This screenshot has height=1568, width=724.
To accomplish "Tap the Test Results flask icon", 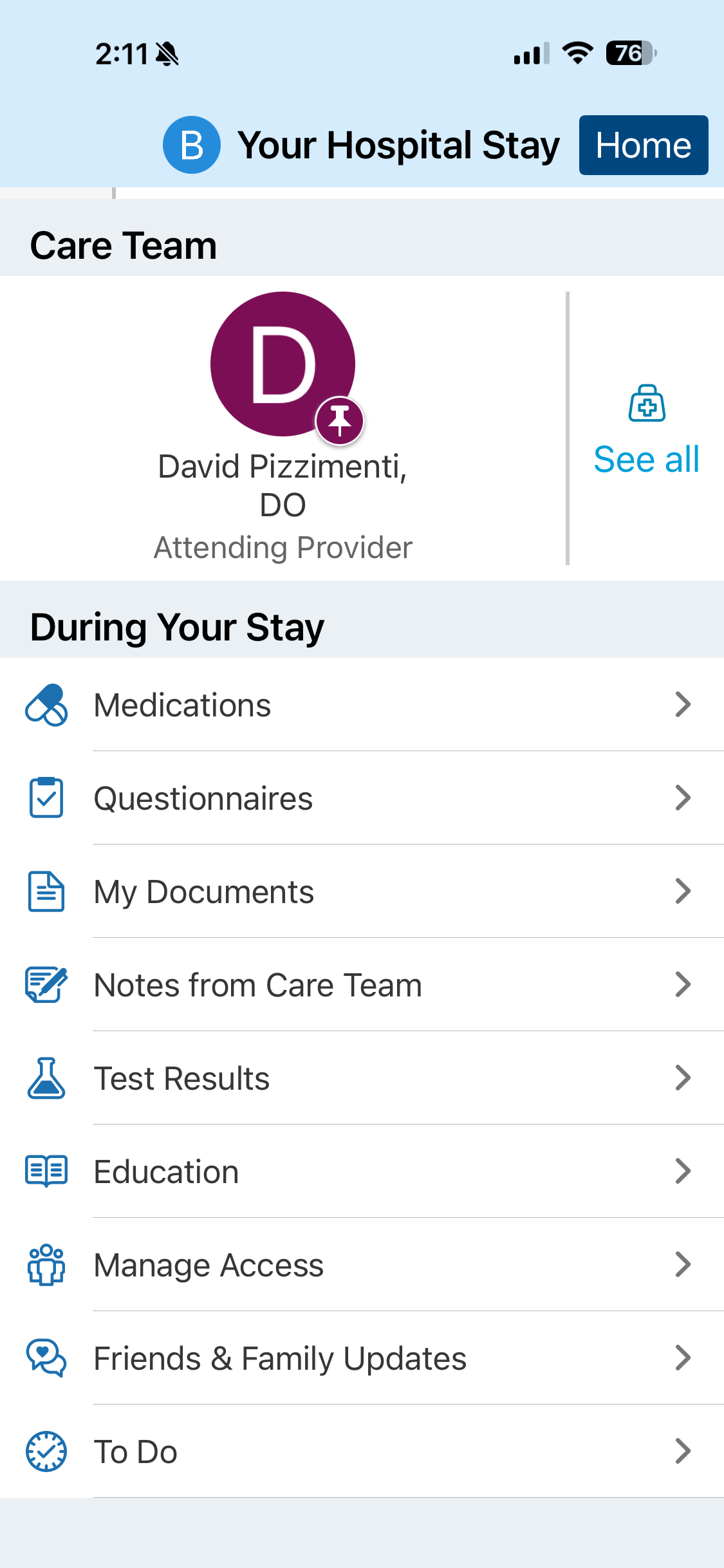I will point(46,1078).
